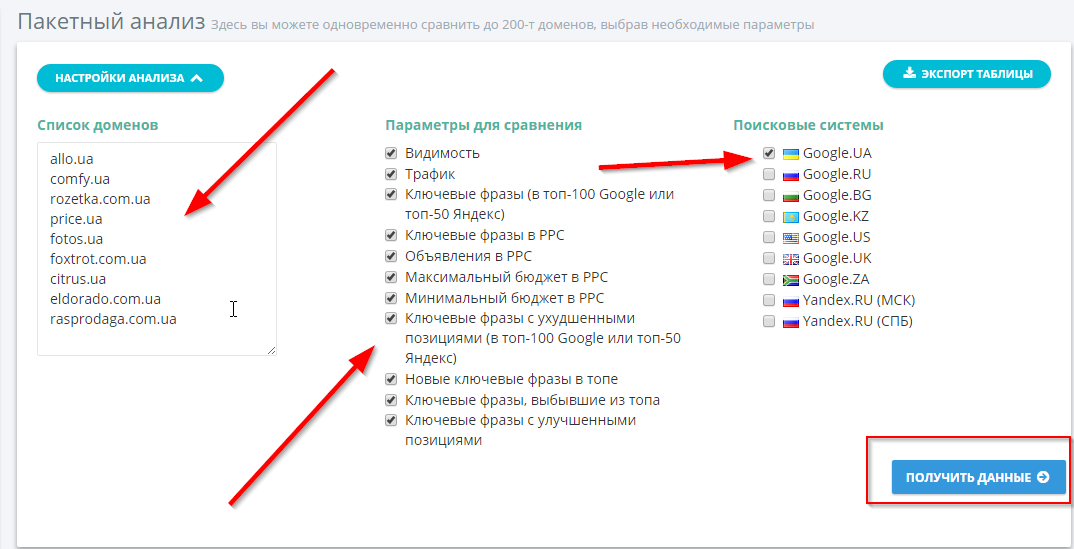This screenshot has height=549, width=1074.
Task: Click the Bulgarian flag next to Google.BG
Action: point(791,196)
